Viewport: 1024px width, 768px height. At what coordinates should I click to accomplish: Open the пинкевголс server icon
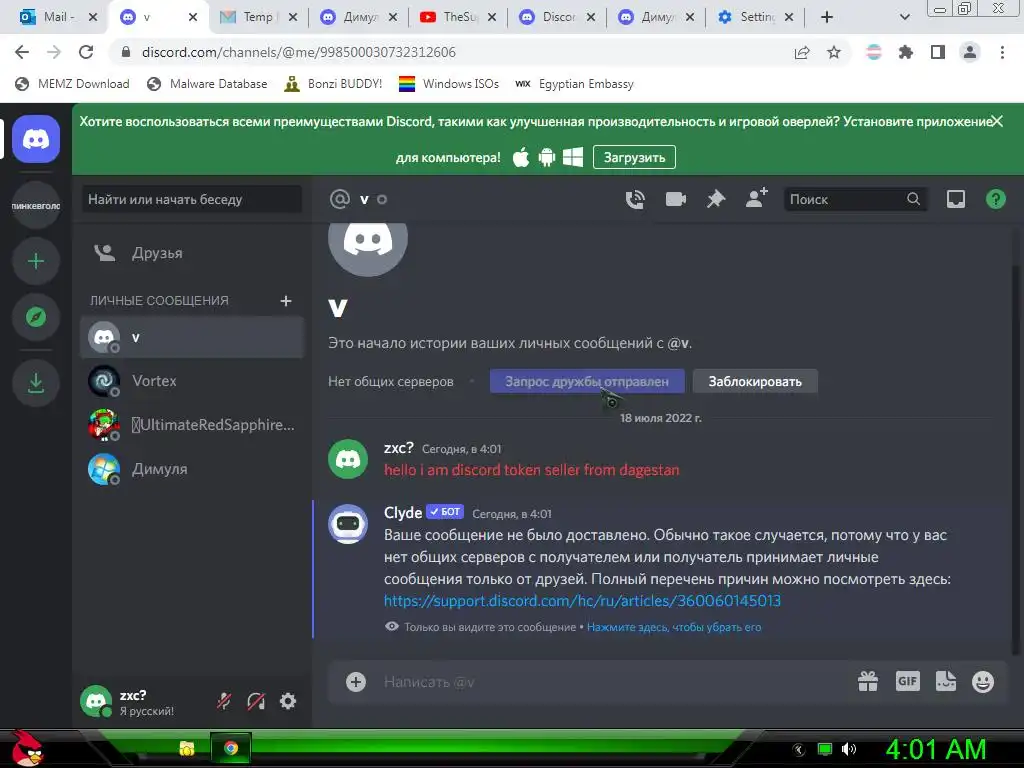coord(36,206)
